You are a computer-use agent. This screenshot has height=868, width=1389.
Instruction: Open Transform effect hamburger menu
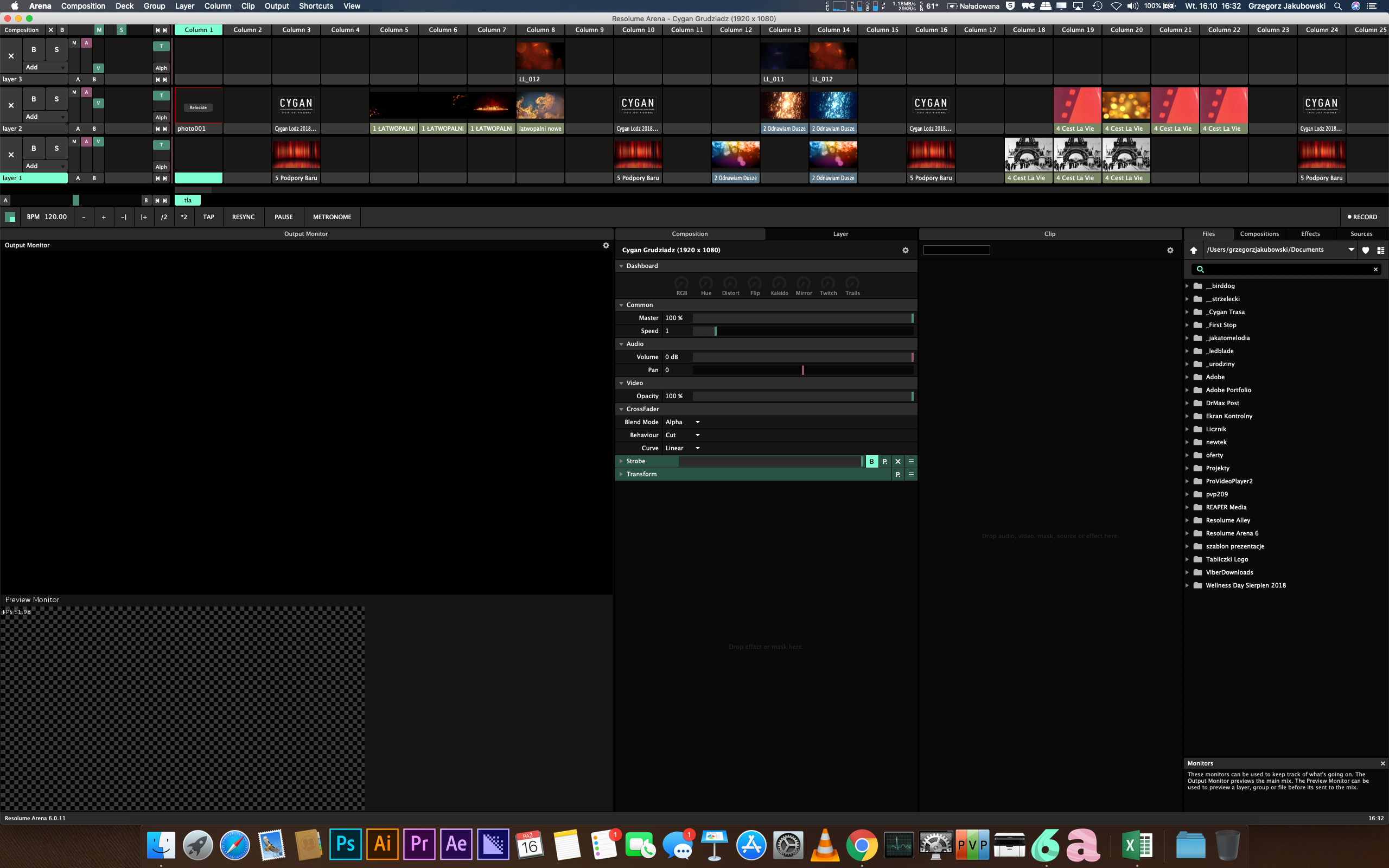[911, 475]
